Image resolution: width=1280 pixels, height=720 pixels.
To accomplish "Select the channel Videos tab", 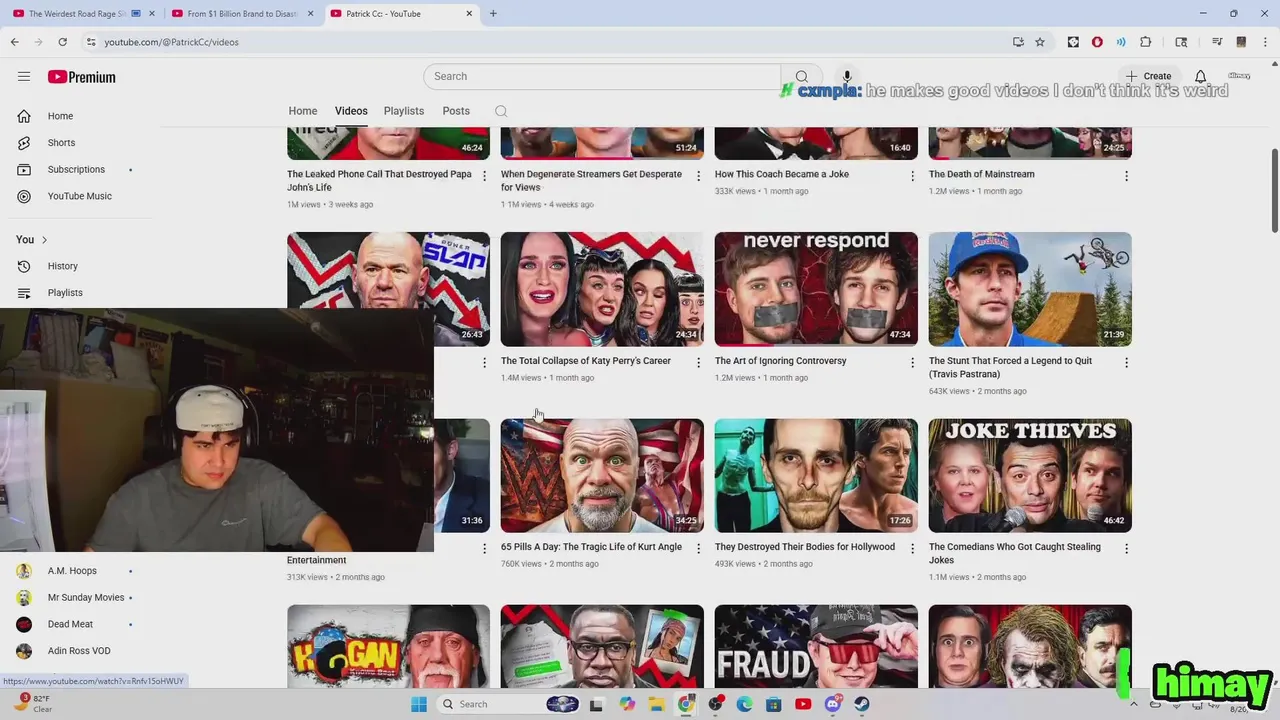I will tap(351, 111).
